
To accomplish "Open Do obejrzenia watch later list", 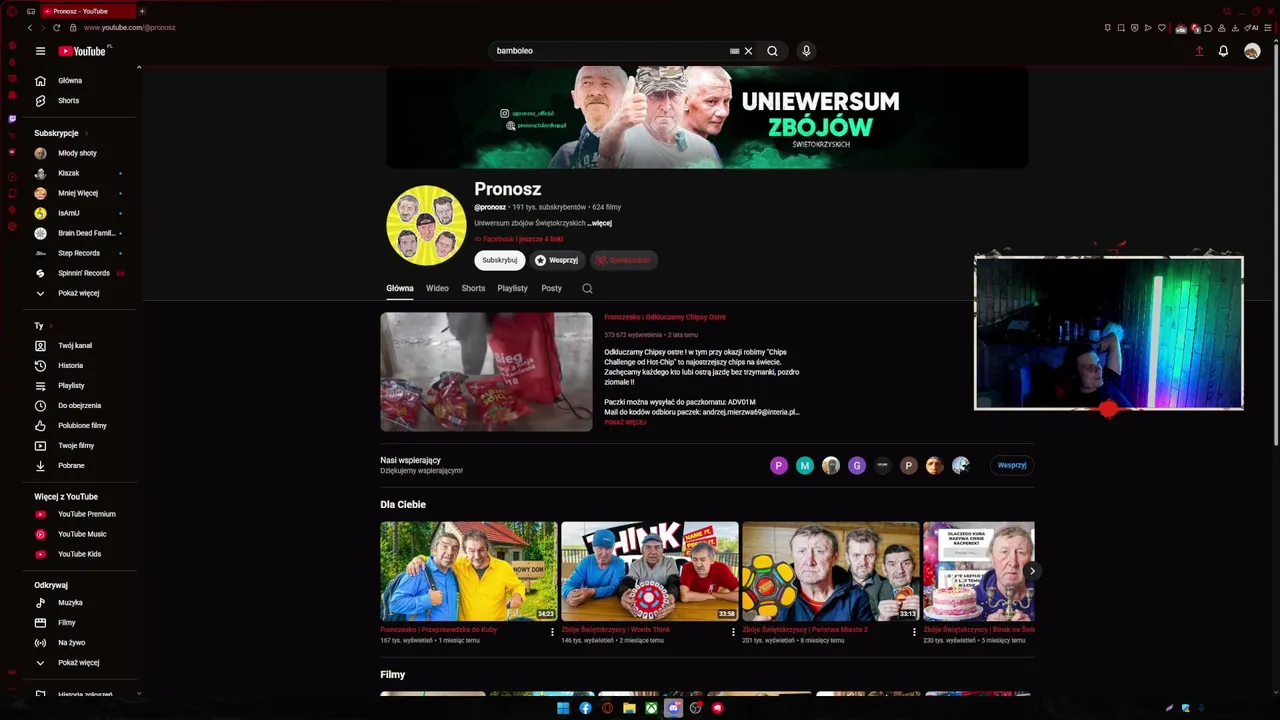I will tap(80, 406).
